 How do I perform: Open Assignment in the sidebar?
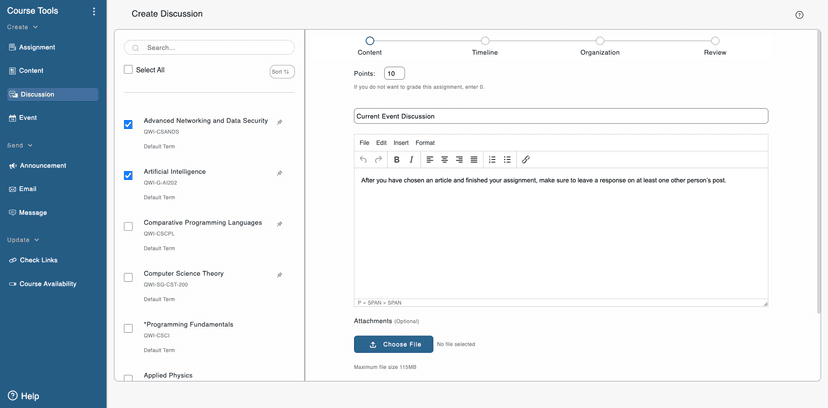(x=32, y=48)
